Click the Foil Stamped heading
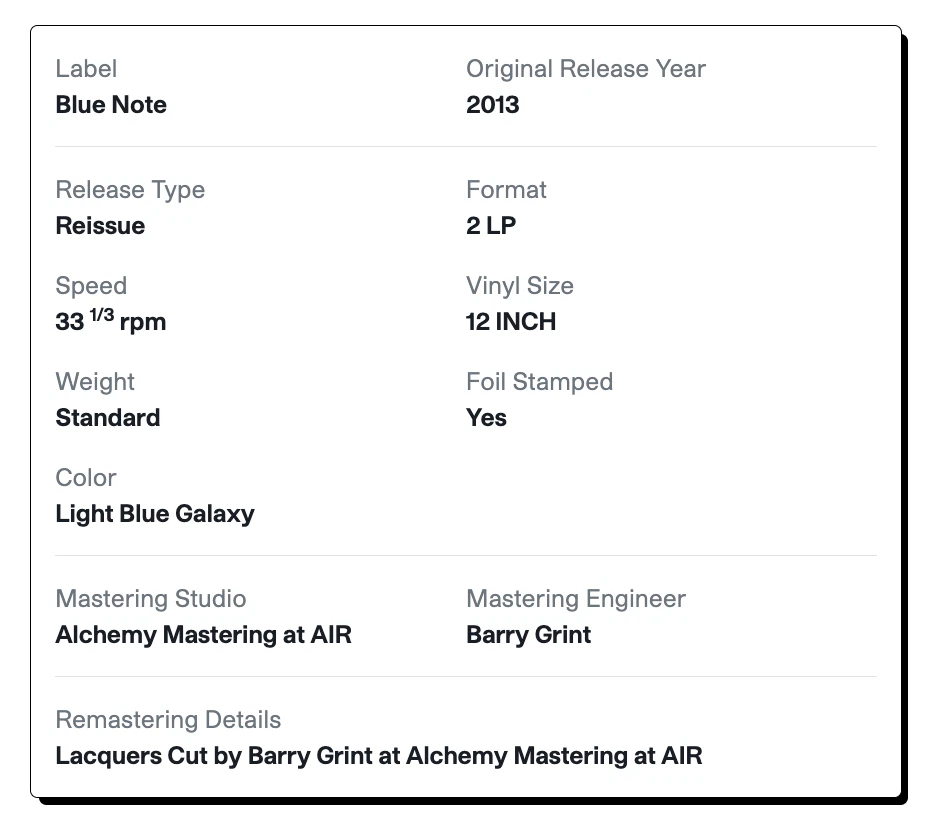This screenshot has height=834, width=944. [x=540, y=382]
